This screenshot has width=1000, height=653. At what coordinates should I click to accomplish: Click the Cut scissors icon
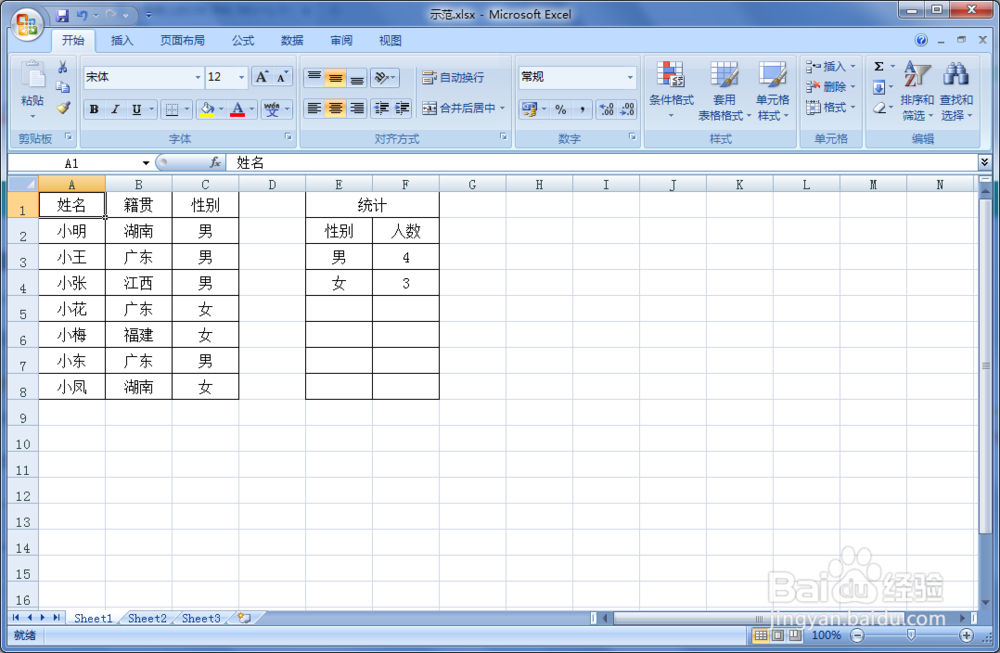click(62, 67)
